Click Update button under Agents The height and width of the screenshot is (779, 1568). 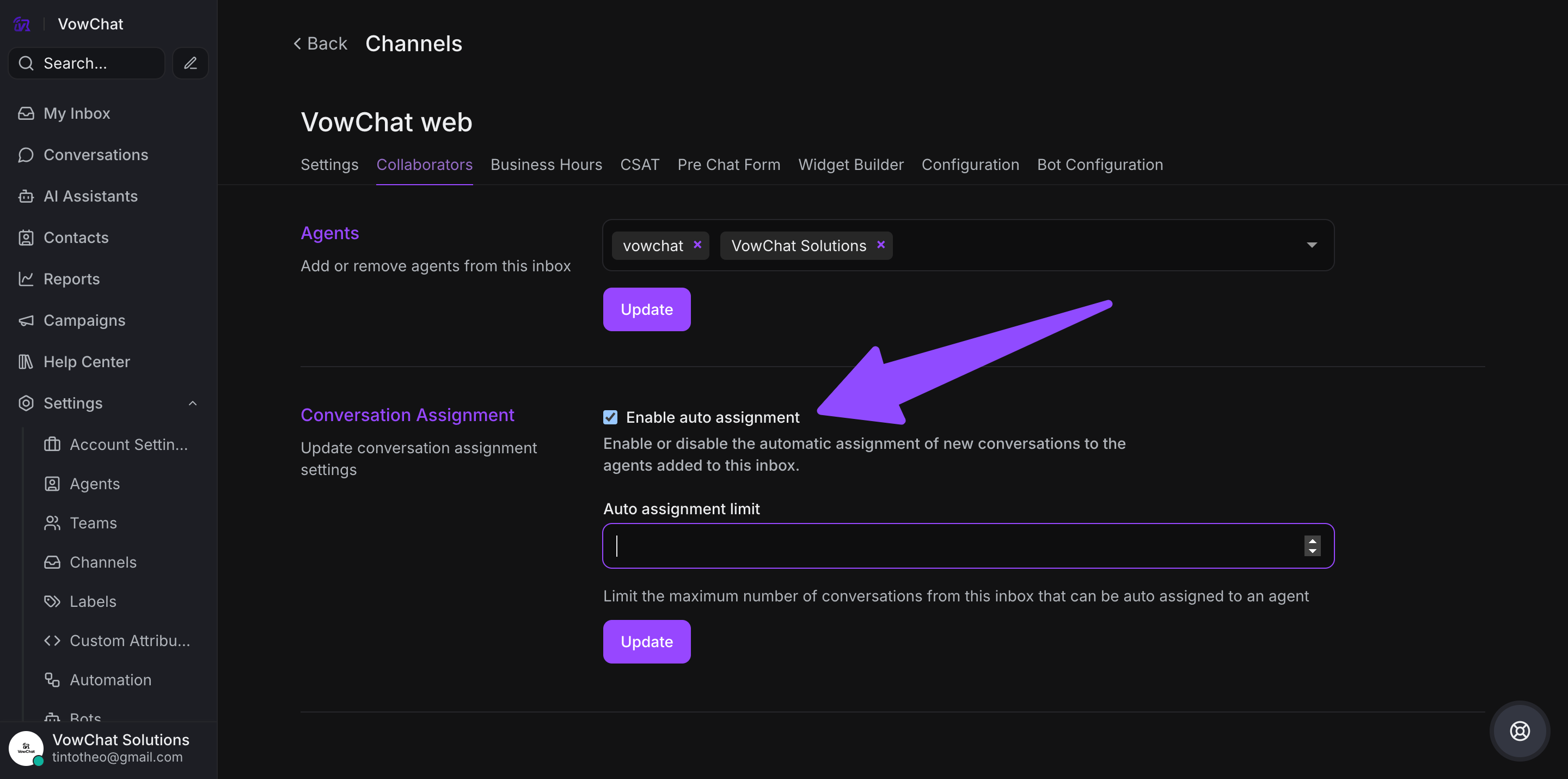click(x=646, y=309)
